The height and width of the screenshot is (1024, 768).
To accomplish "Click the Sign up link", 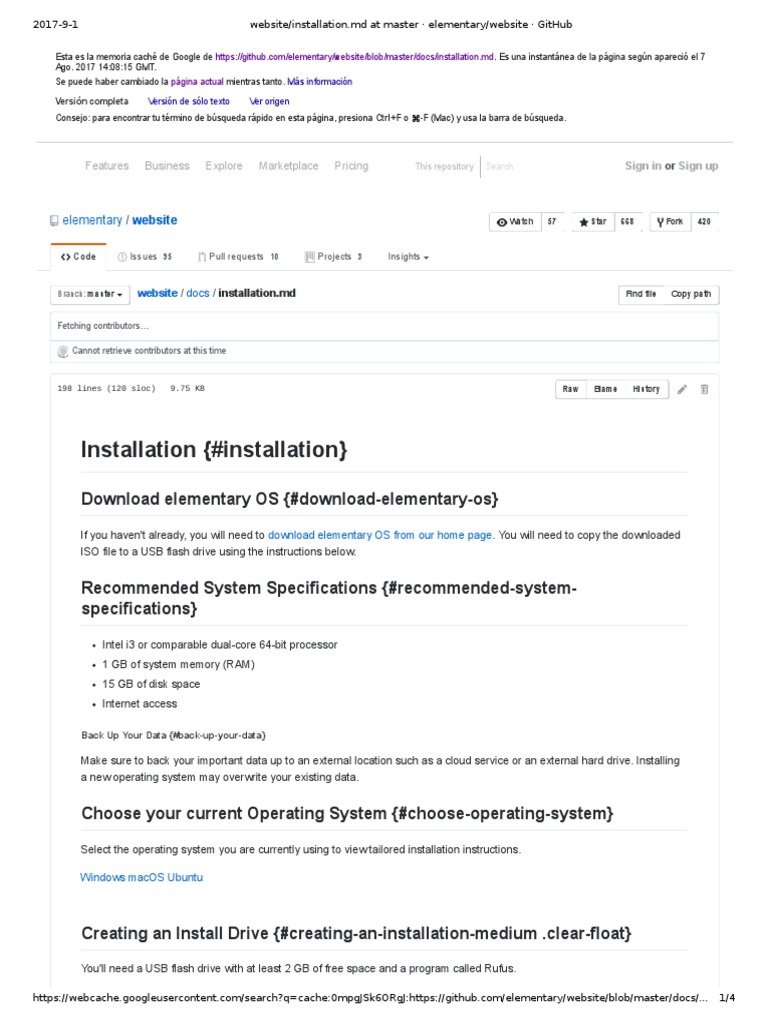I will [x=698, y=166].
